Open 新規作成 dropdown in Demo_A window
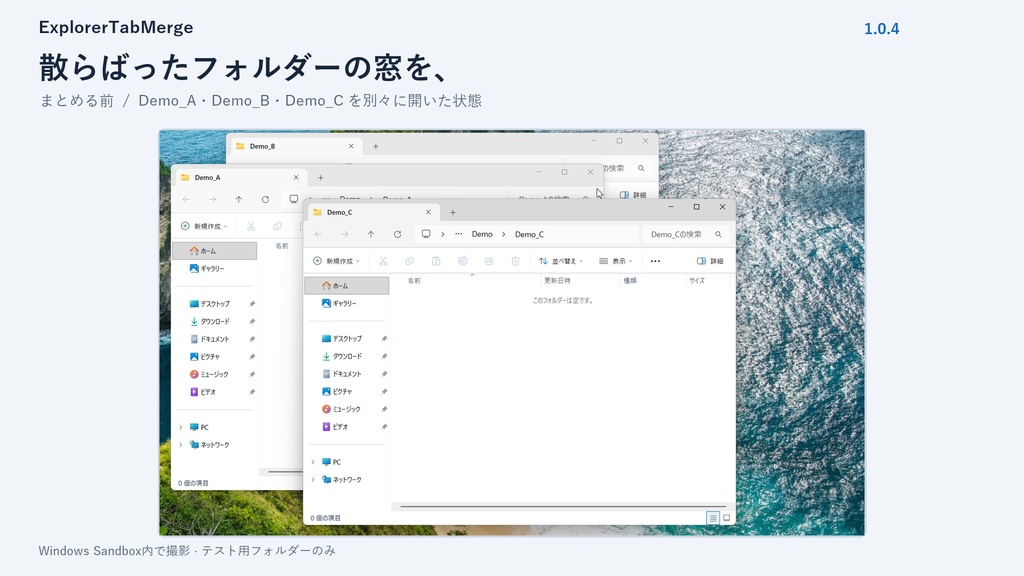Viewport: 1024px width, 576px height. tap(204, 227)
